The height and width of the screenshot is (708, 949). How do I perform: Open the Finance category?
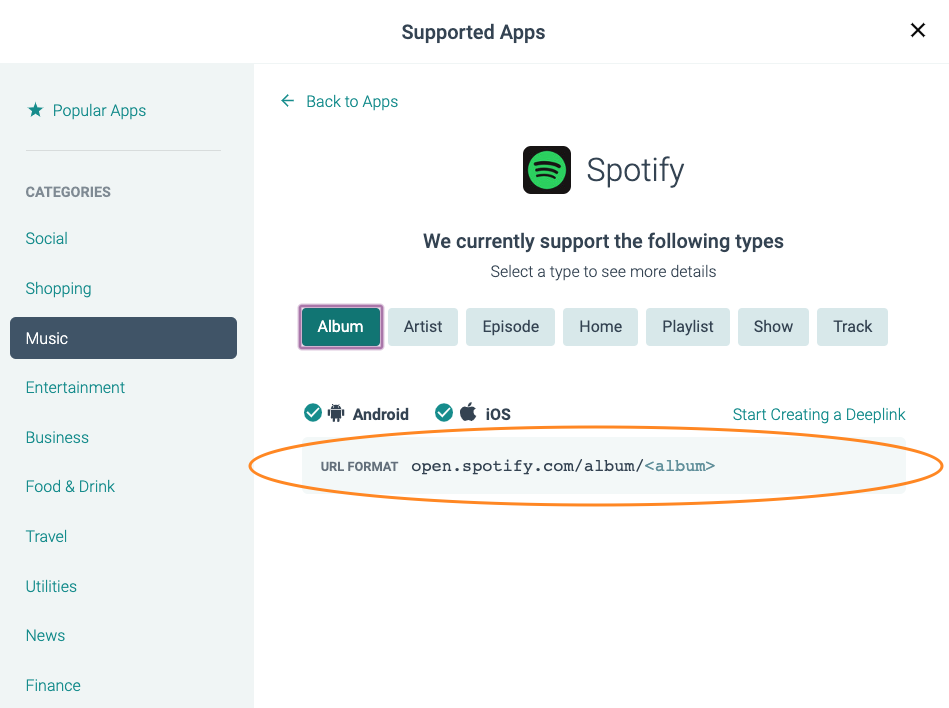click(53, 686)
